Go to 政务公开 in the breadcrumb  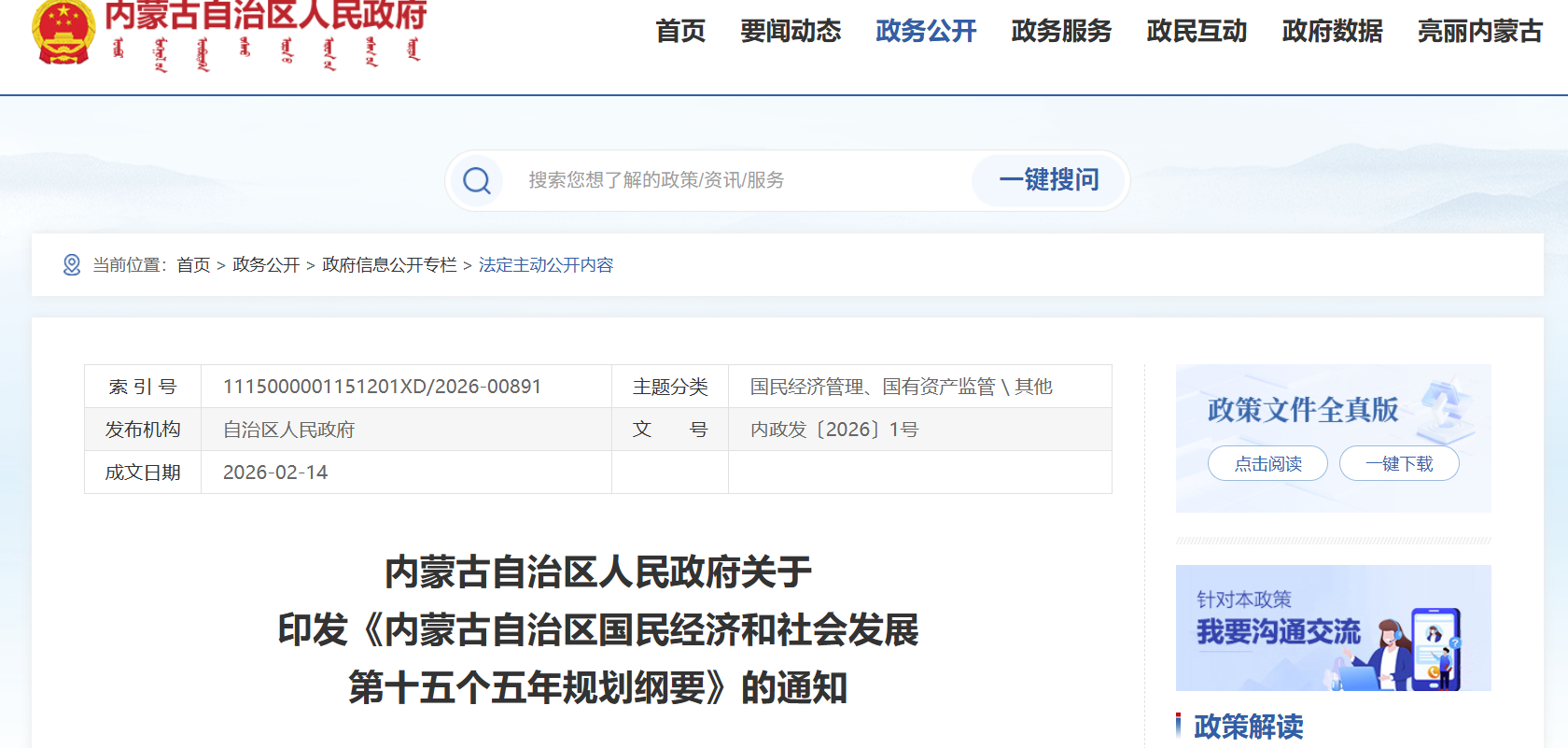point(266,265)
